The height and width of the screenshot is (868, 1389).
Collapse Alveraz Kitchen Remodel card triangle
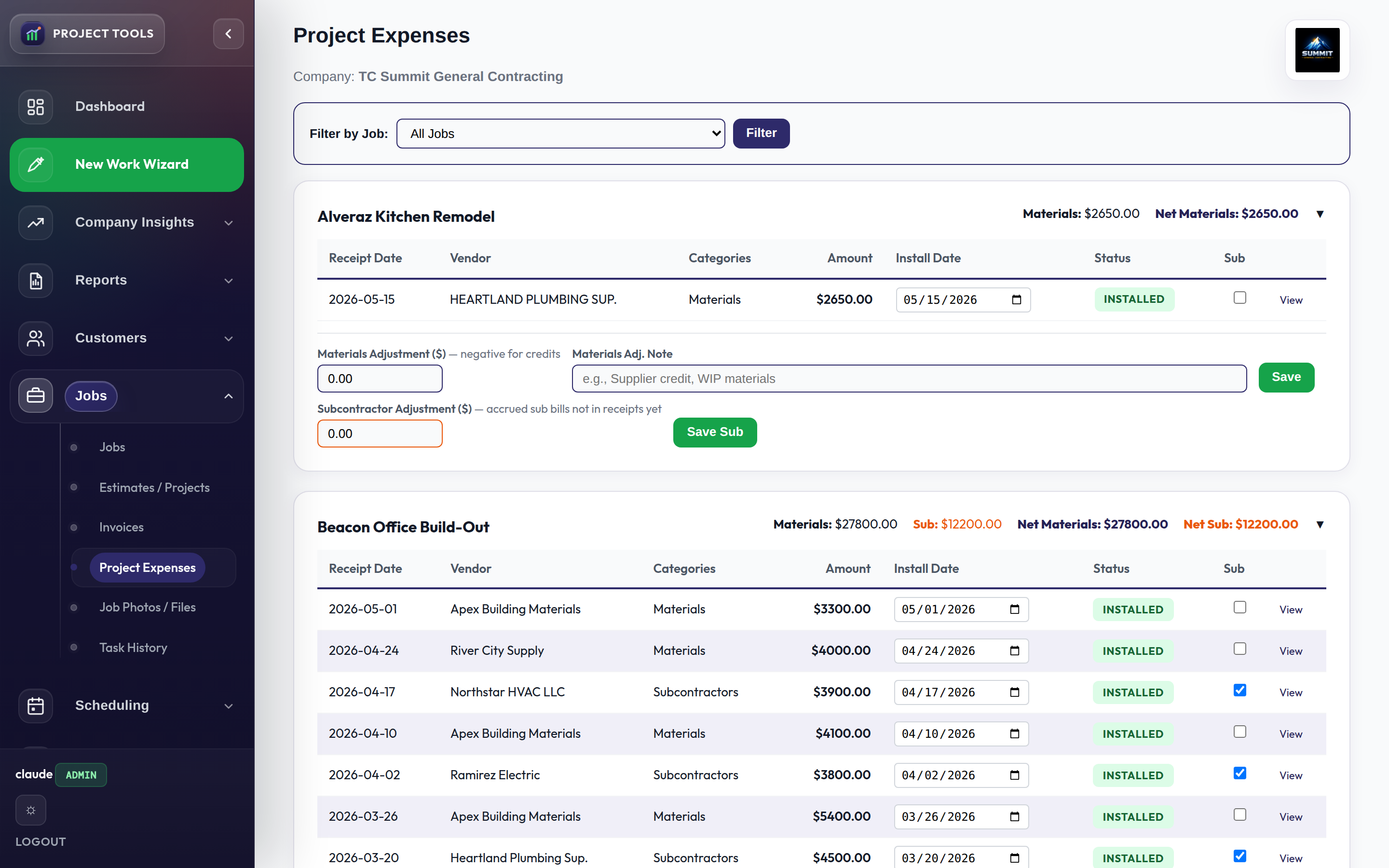pyautogui.click(x=1320, y=214)
